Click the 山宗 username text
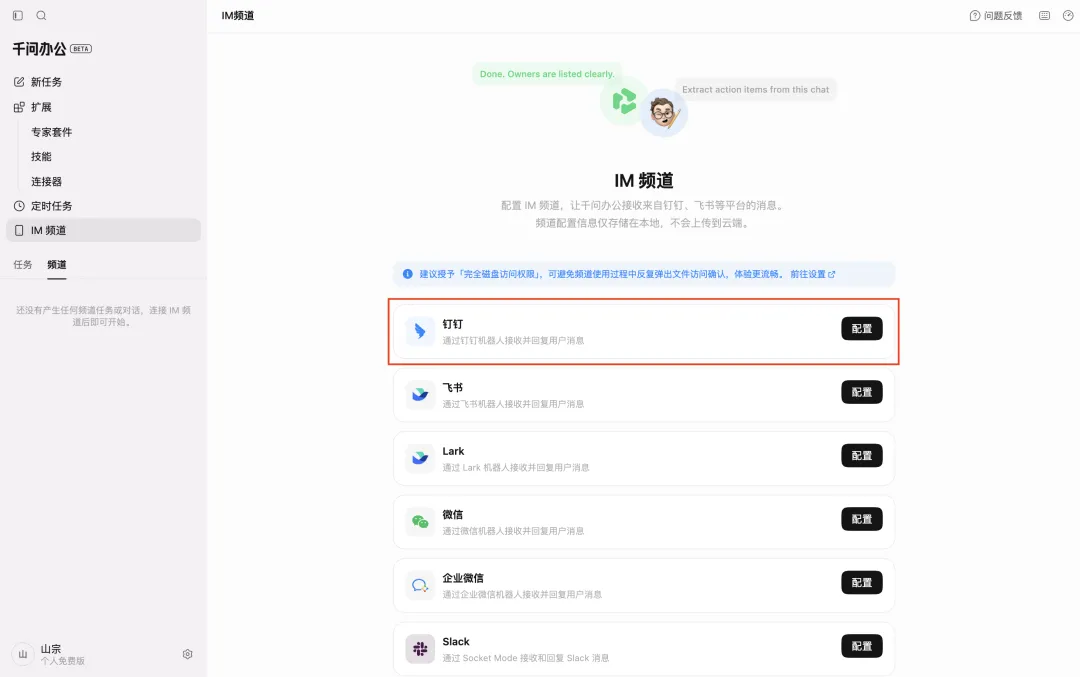1080x677 pixels. [x=51, y=649]
